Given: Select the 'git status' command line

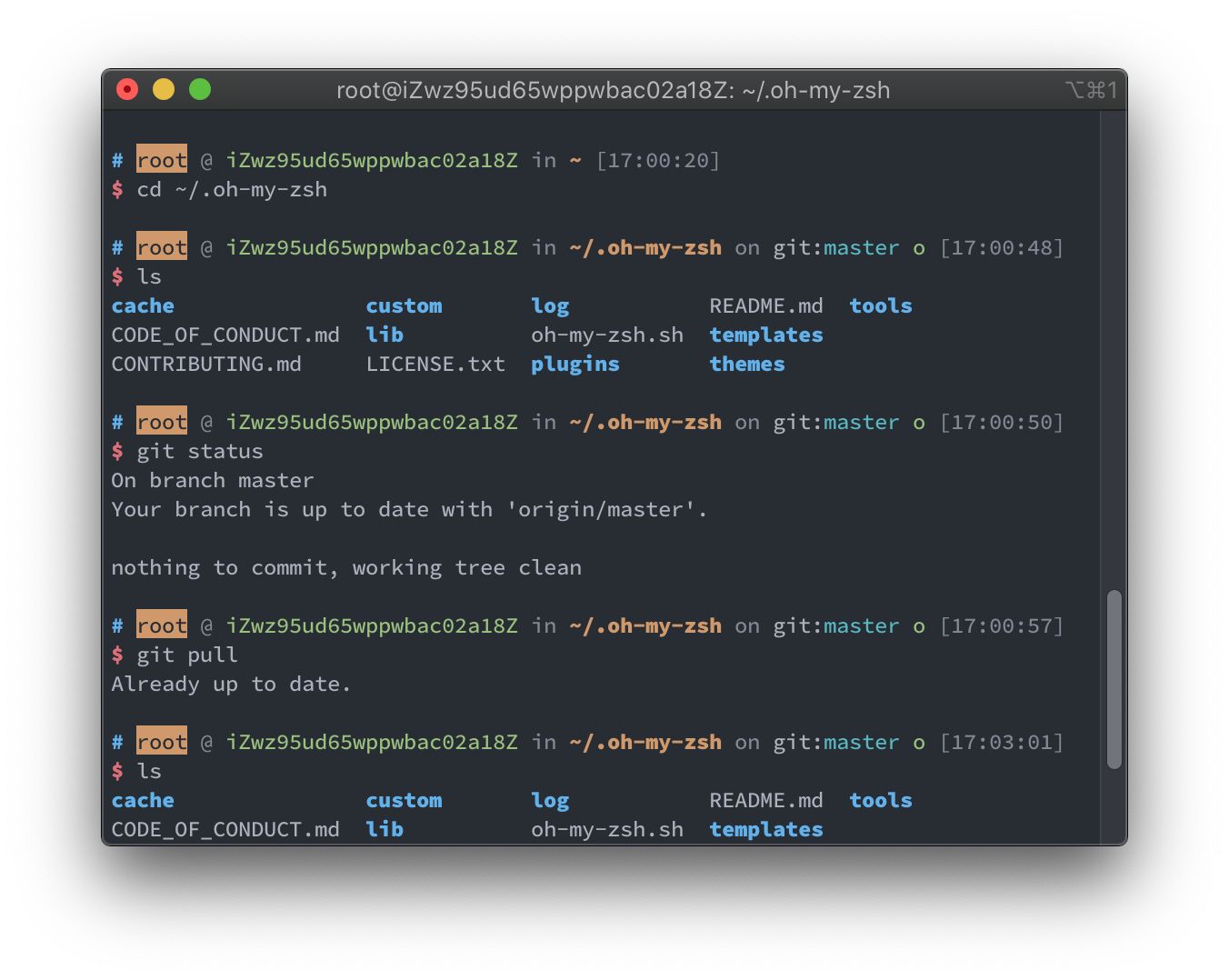Looking at the screenshot, I should point(200,452).
